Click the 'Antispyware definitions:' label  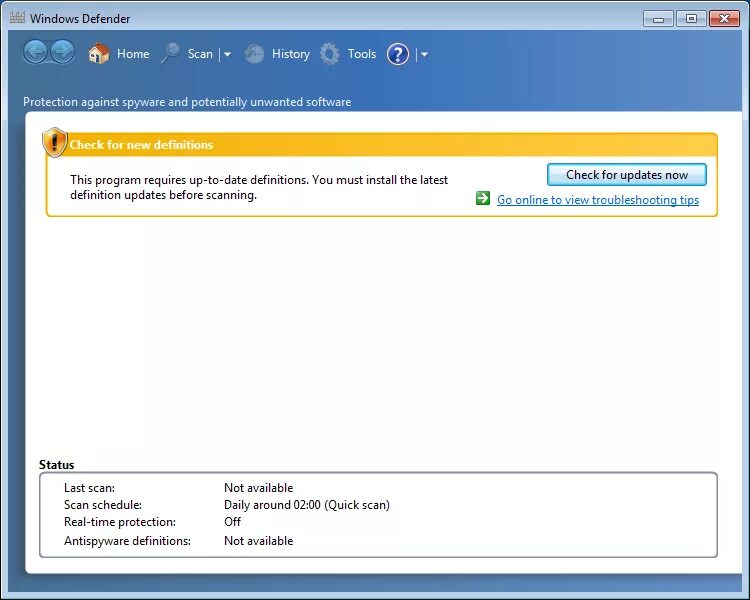(127, 541)
